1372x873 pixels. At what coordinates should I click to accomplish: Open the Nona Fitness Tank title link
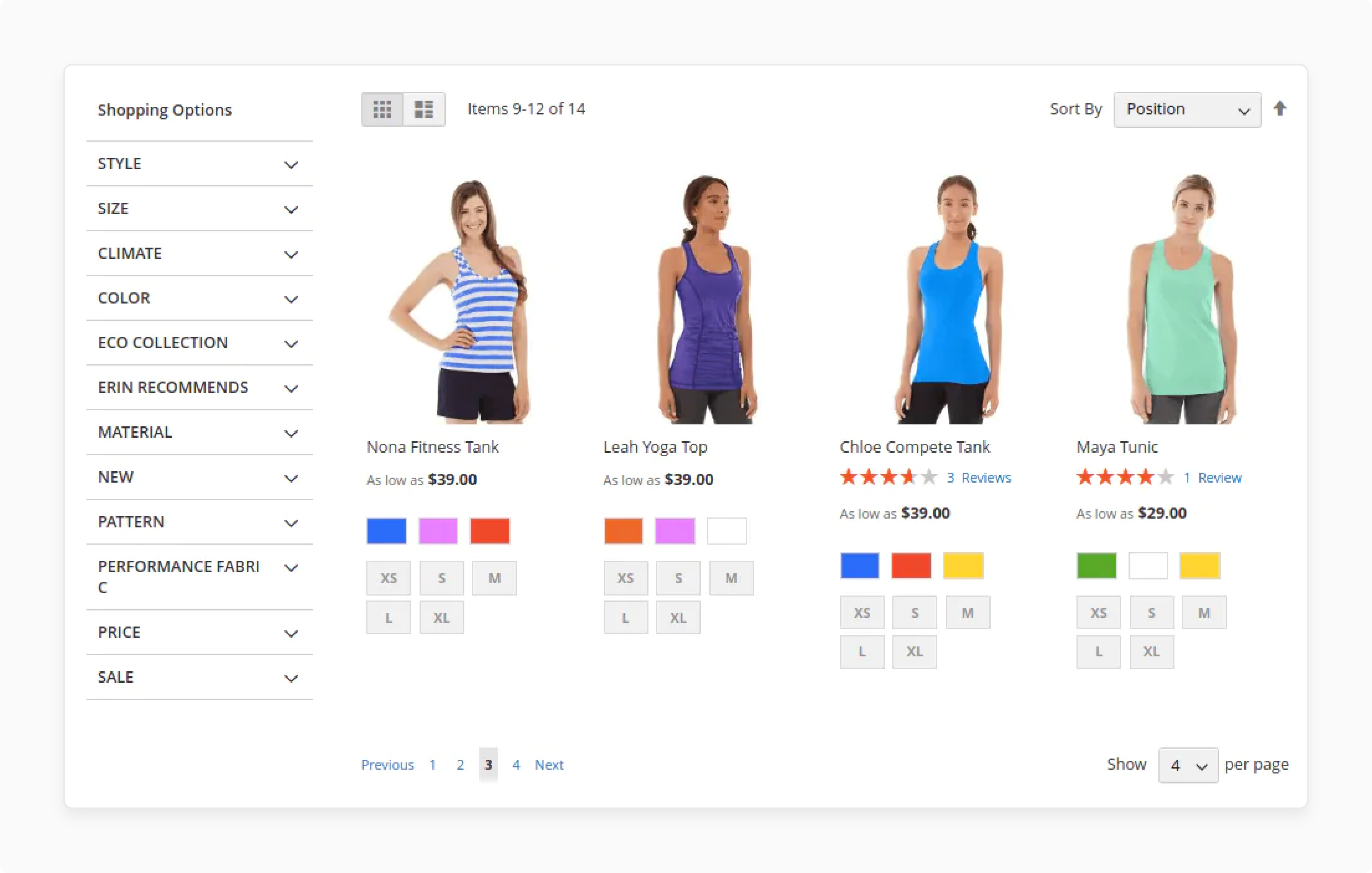click(433, 447)
